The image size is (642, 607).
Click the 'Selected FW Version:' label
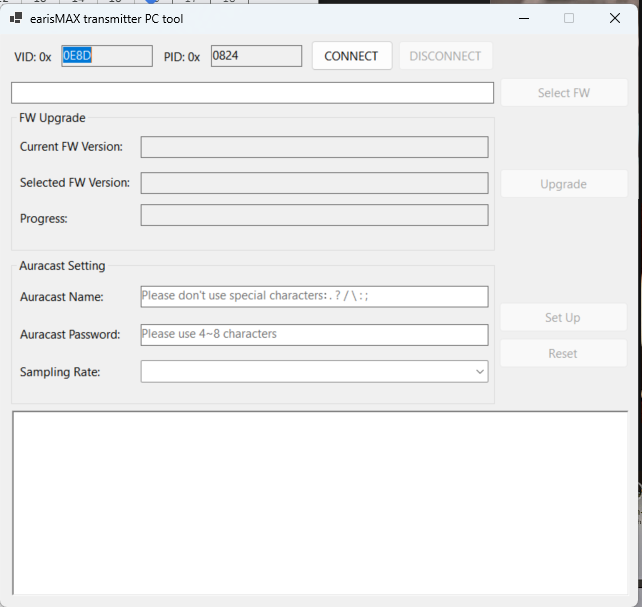[75, 183]
